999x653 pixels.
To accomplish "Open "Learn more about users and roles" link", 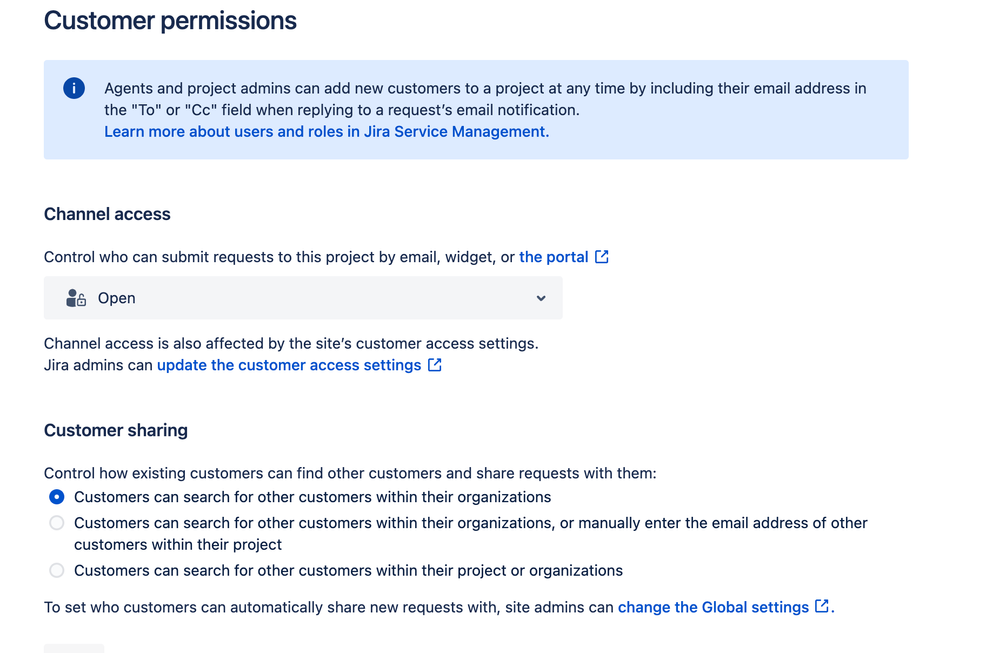I will pyautogui.click(x=325, y=131).
